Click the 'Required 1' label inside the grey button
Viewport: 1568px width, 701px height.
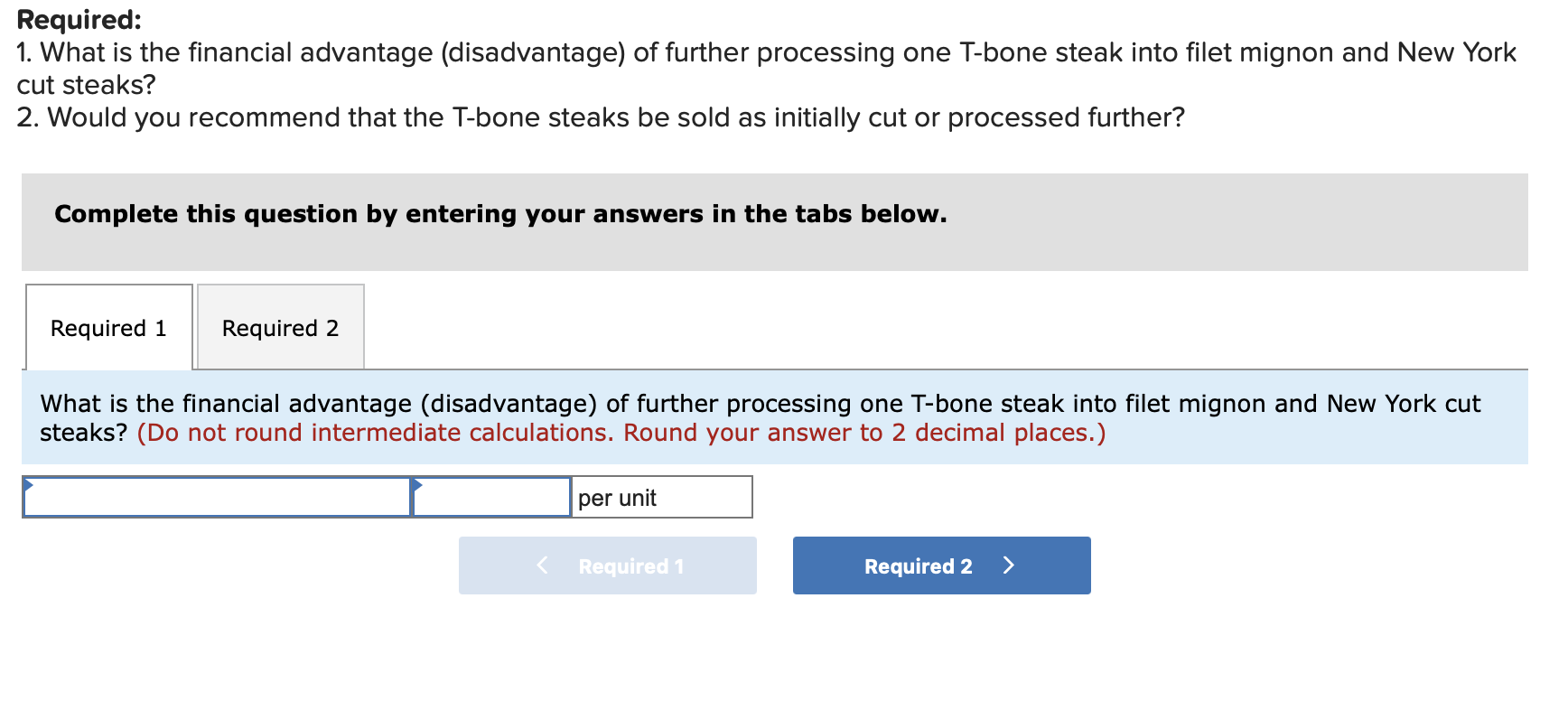630,566
